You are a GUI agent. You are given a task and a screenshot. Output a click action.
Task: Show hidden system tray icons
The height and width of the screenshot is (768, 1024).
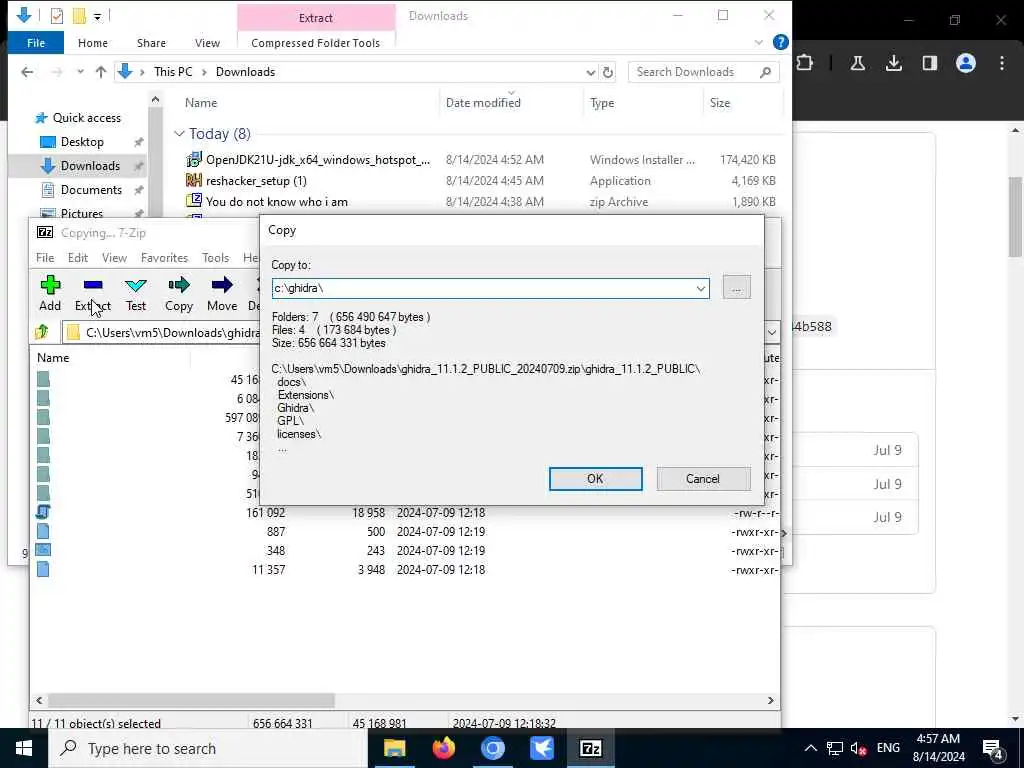tap(810, 748)
